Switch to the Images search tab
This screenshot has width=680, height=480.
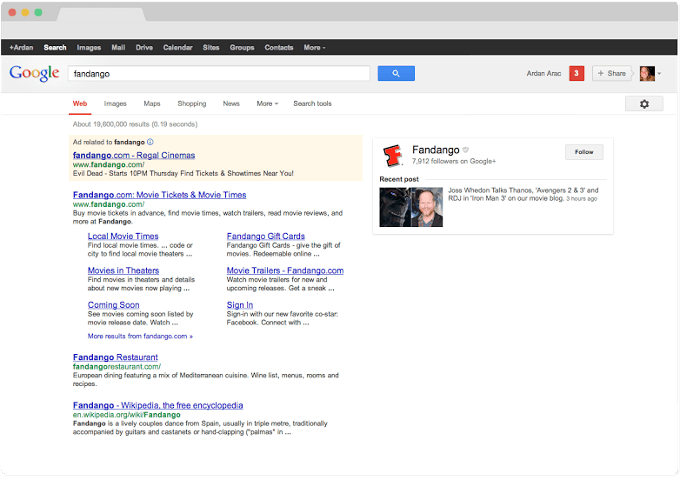pos(115,104)
